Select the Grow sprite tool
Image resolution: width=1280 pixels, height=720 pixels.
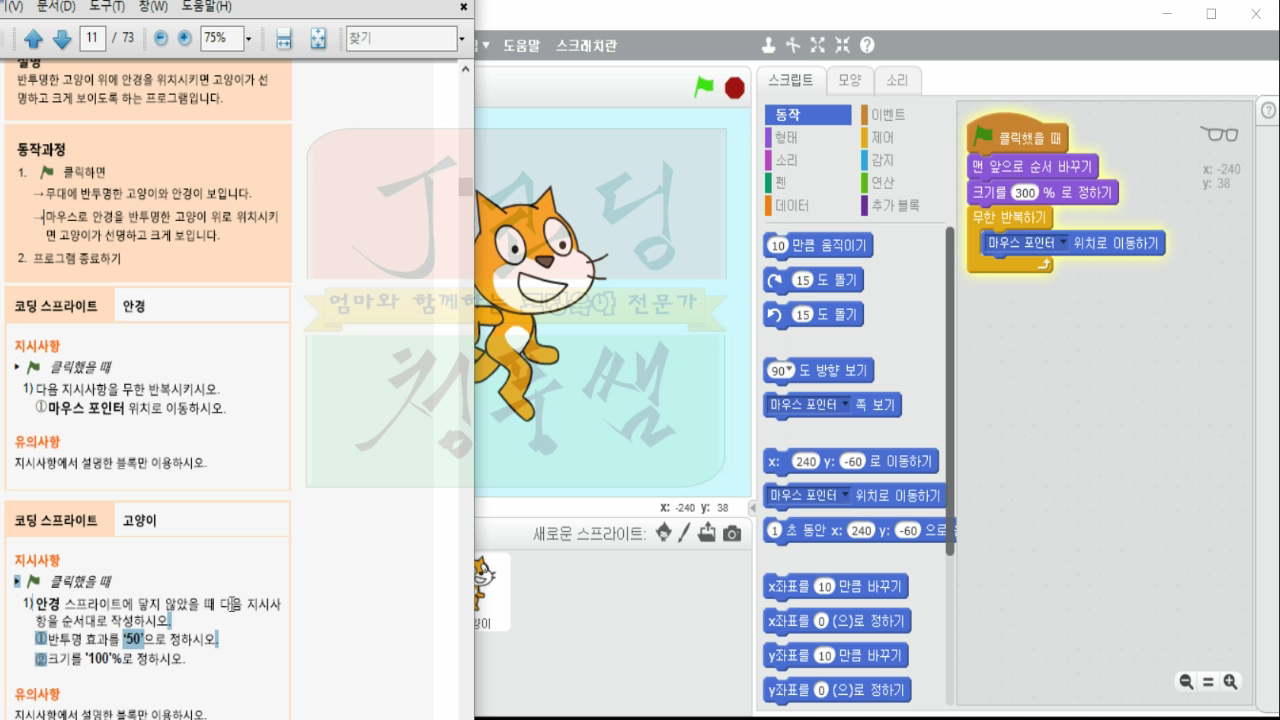click(818, 44)
